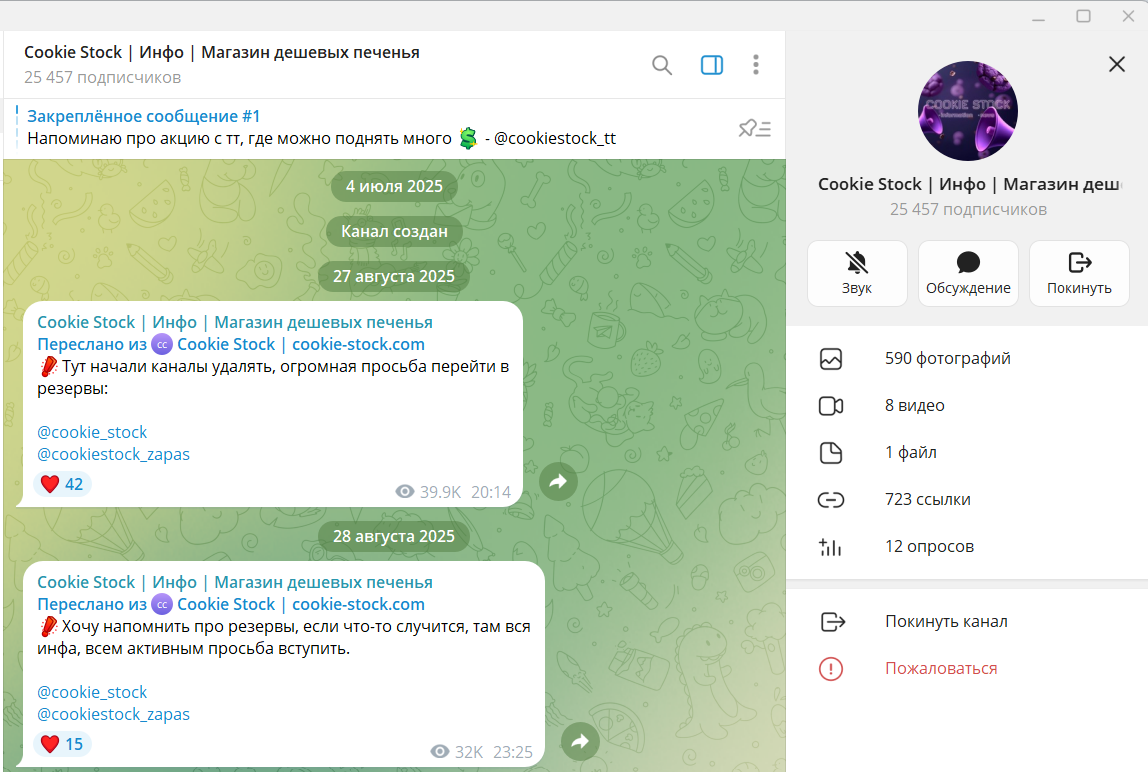The width and height of the screenshot is (1148, 772).
Task: Click the channel name in info panel
Action: 968,185
